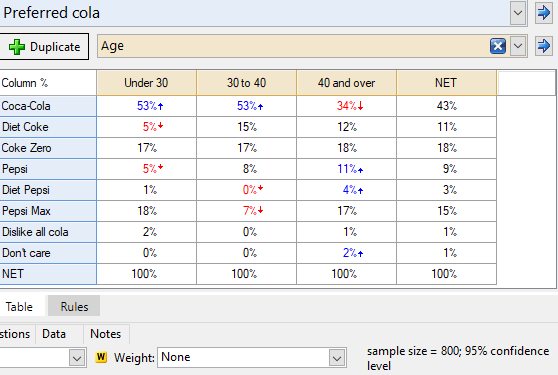Click the Coca-Cola 34% cell for 40 and over

tap(346, 106)
